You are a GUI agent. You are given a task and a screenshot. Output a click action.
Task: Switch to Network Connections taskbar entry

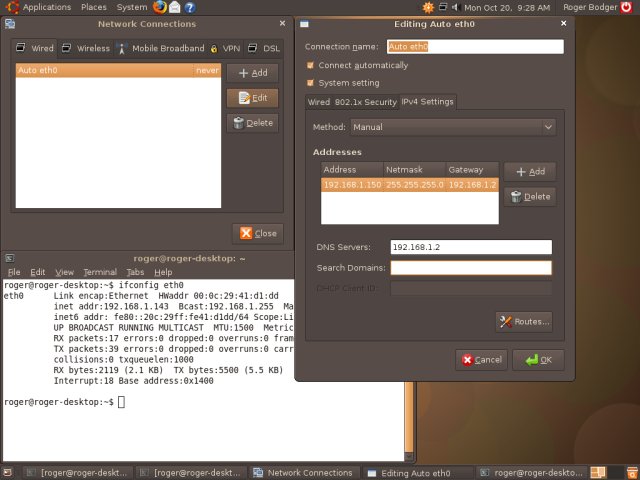pyautogui.click(x=304, y=473)
